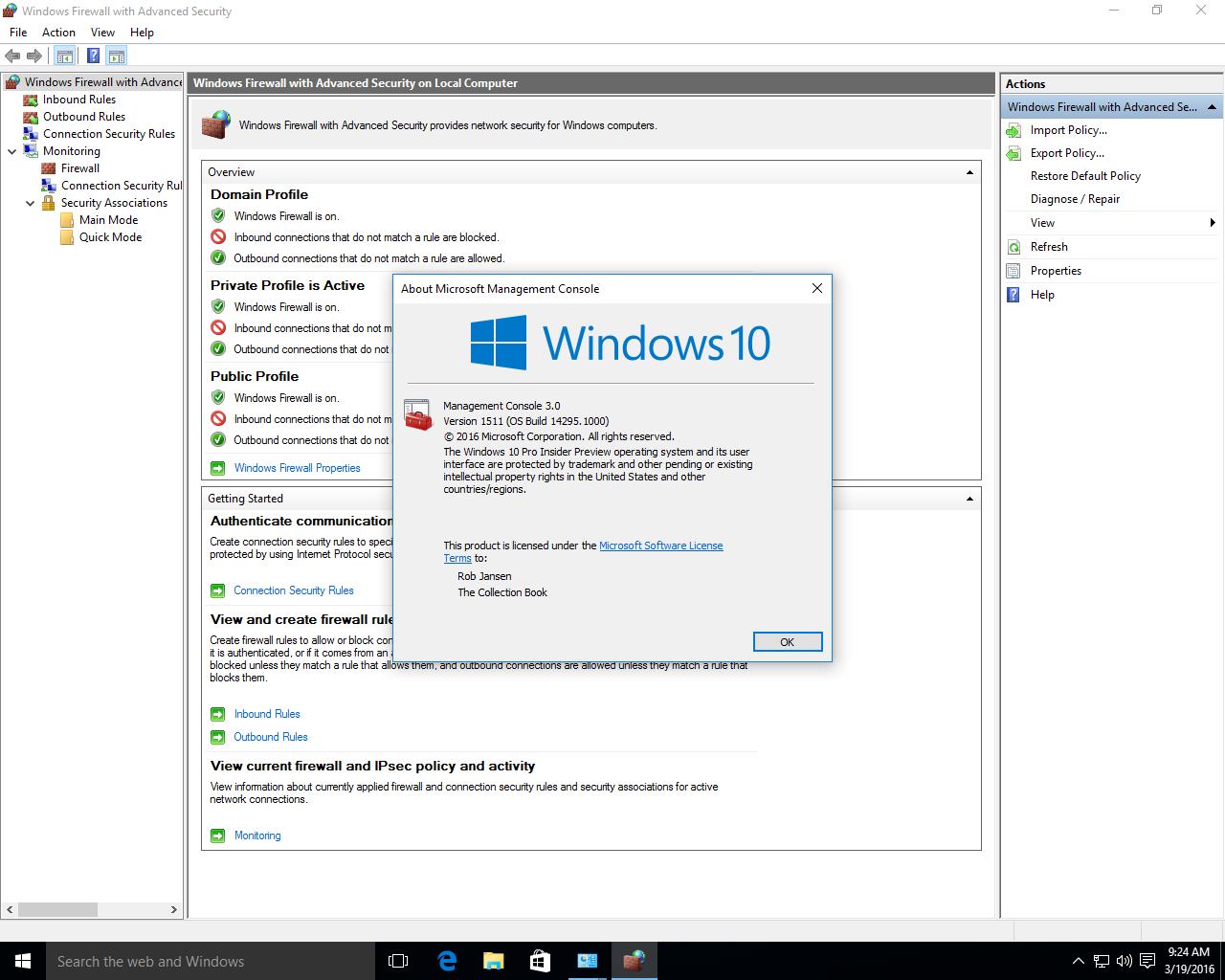Open the Inbound Rules link in Getting Started
Image resolution: width=1225 pixels, height=980 pixels.
tap(267, 714)
